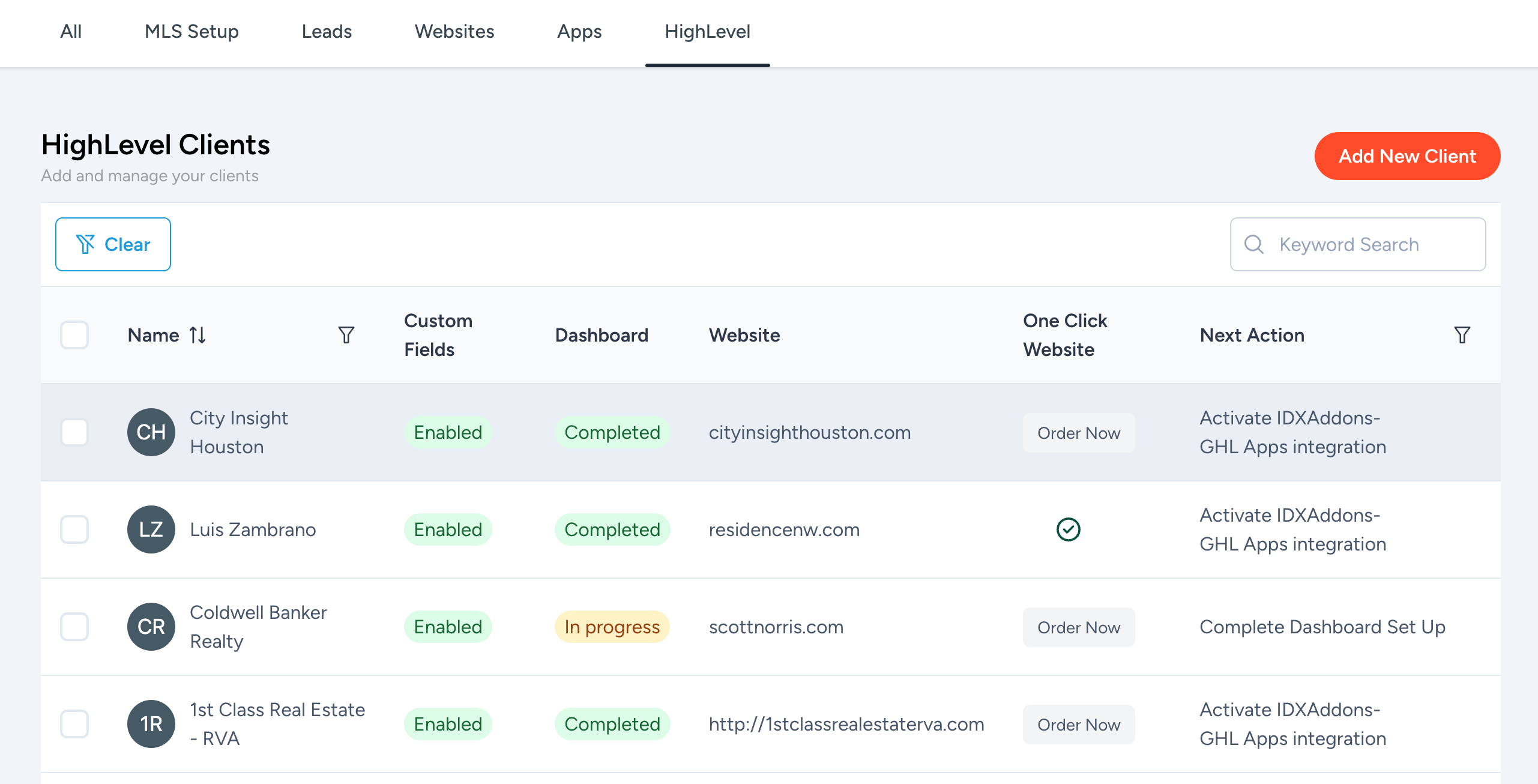The image size is (1538, 784).
Task: Click the CH avatar for City Insight Houston
Action: [x=151, y=432]
